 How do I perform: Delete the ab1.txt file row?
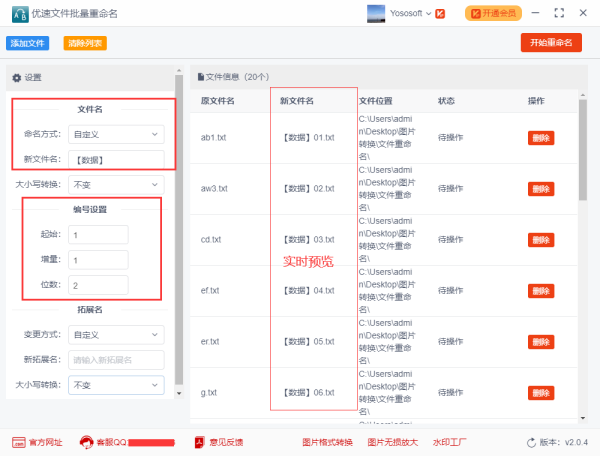541,138
